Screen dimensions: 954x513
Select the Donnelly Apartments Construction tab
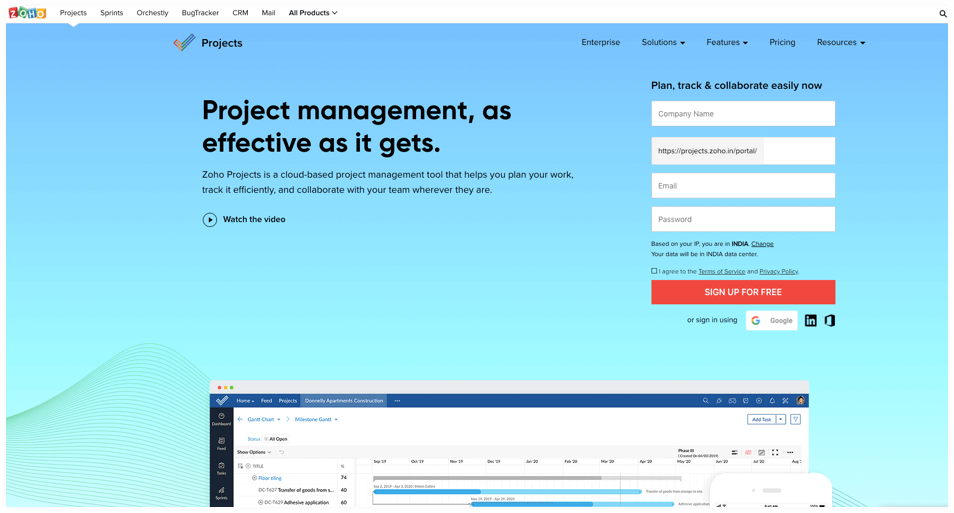[344, 401]
